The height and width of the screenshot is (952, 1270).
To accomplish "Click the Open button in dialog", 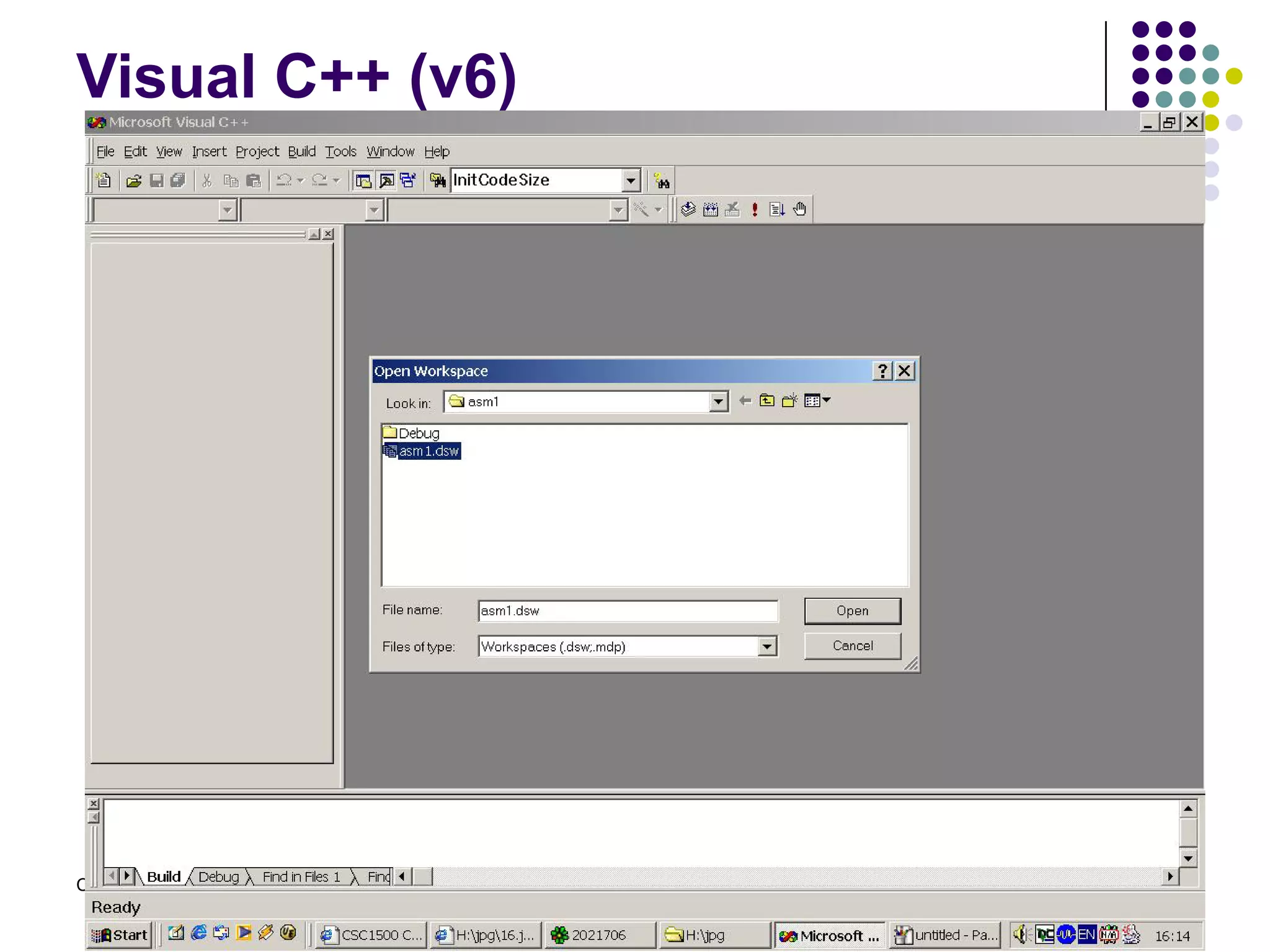I will (852, 610).
